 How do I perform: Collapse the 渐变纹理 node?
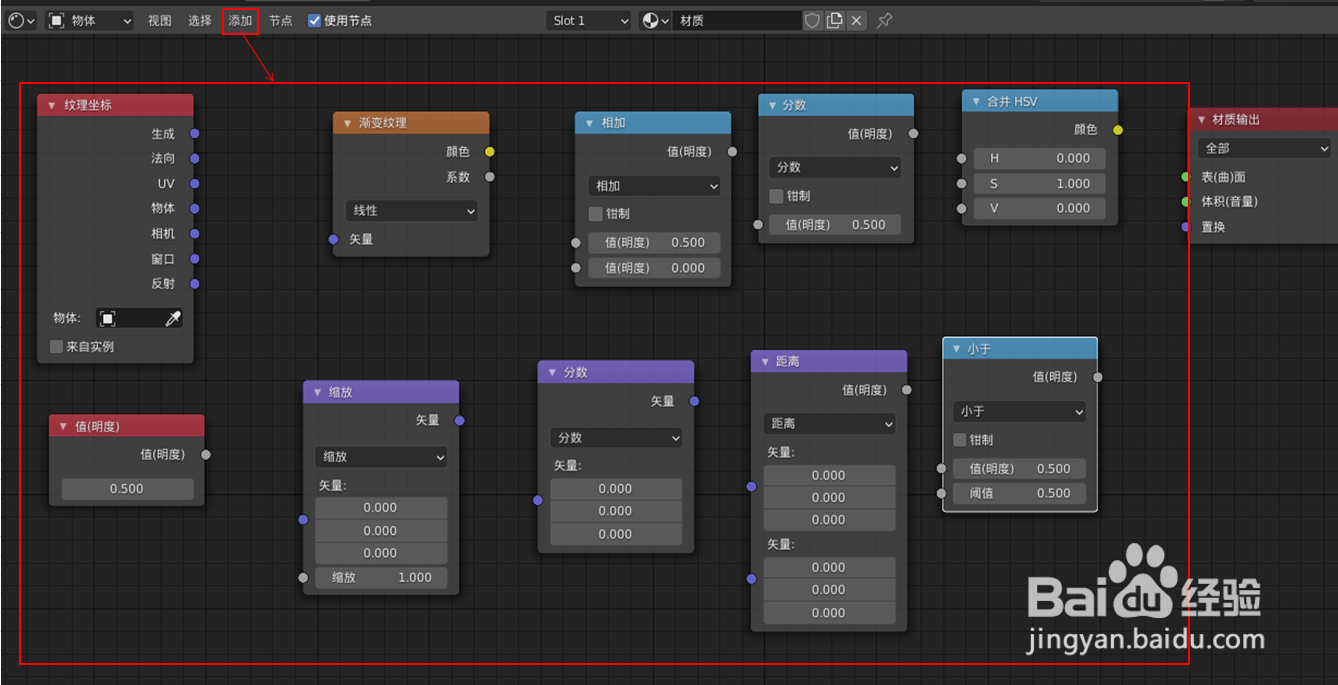click(x=346, y=123)
